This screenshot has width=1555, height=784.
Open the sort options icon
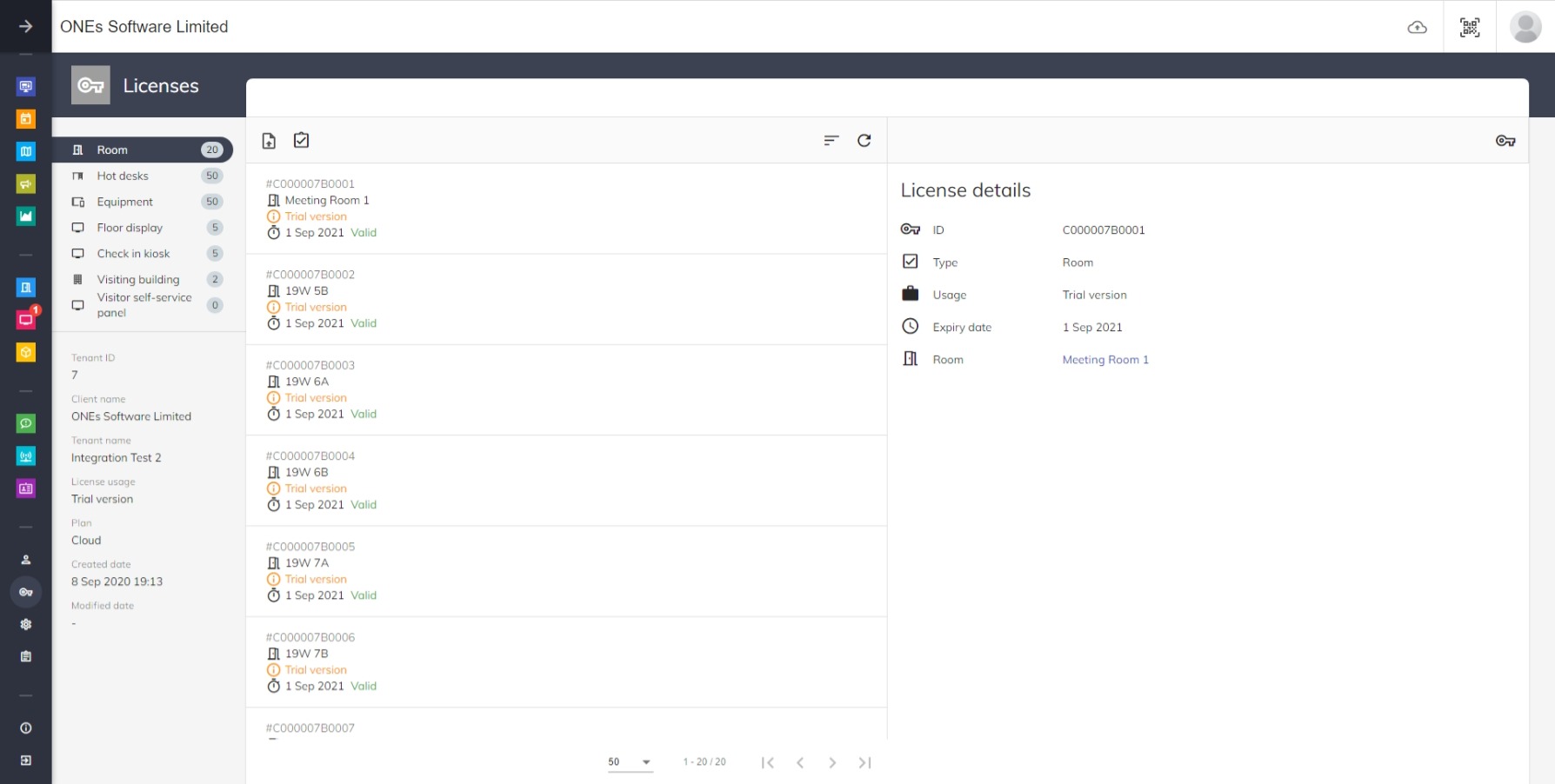[831, 141]
